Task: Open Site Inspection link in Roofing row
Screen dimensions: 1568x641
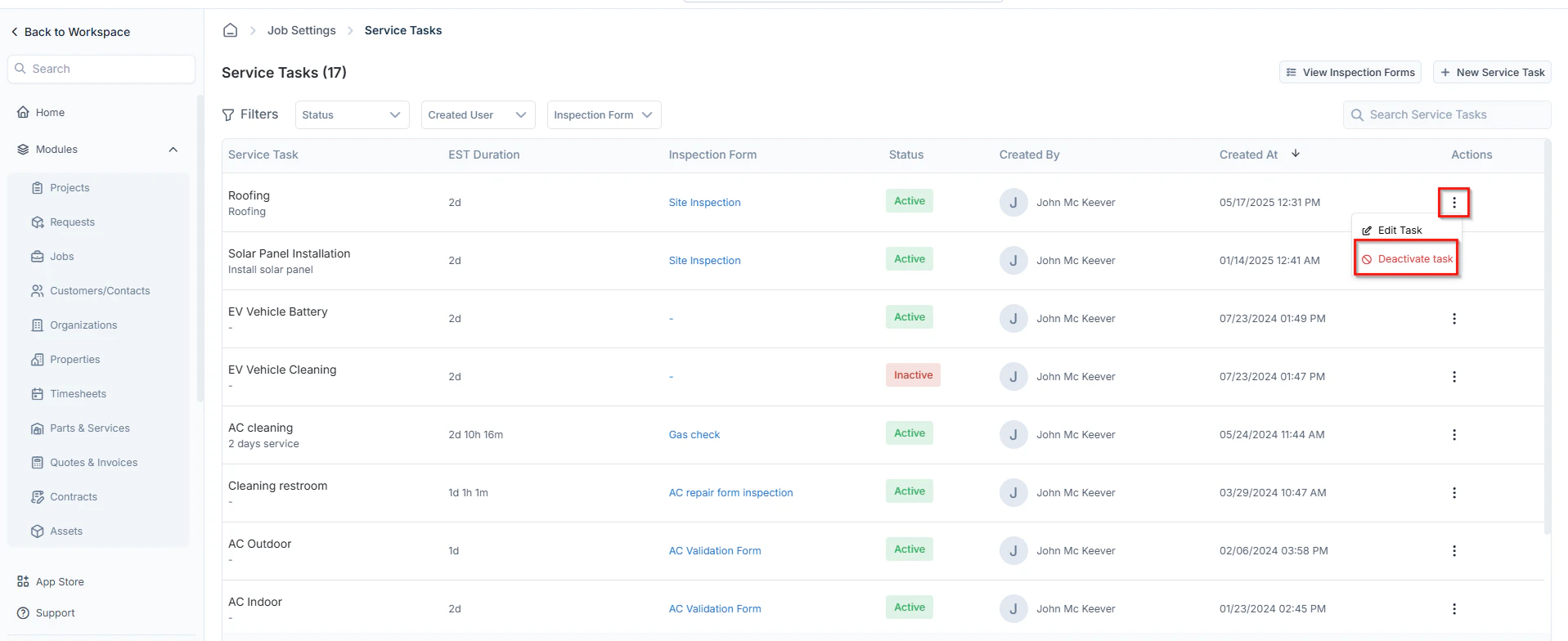Action: 704,203
